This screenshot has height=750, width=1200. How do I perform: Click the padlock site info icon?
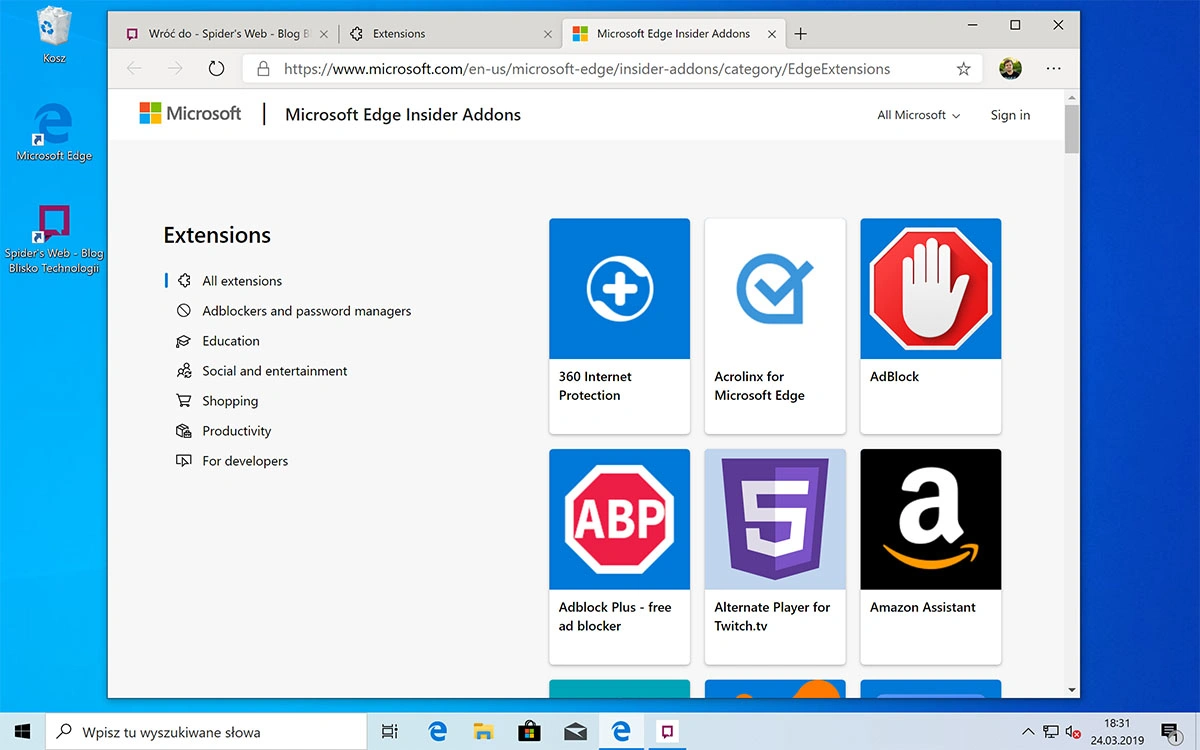263,69
